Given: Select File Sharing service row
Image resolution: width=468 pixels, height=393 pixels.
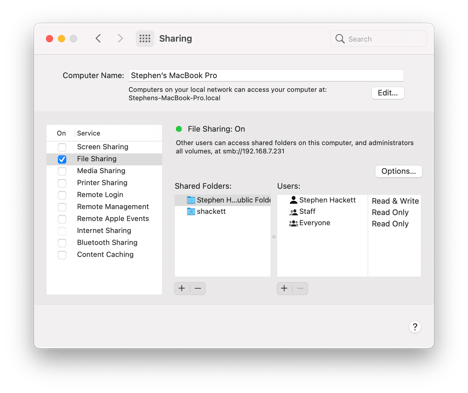Looking at the screenshot, I should point(104,159).
